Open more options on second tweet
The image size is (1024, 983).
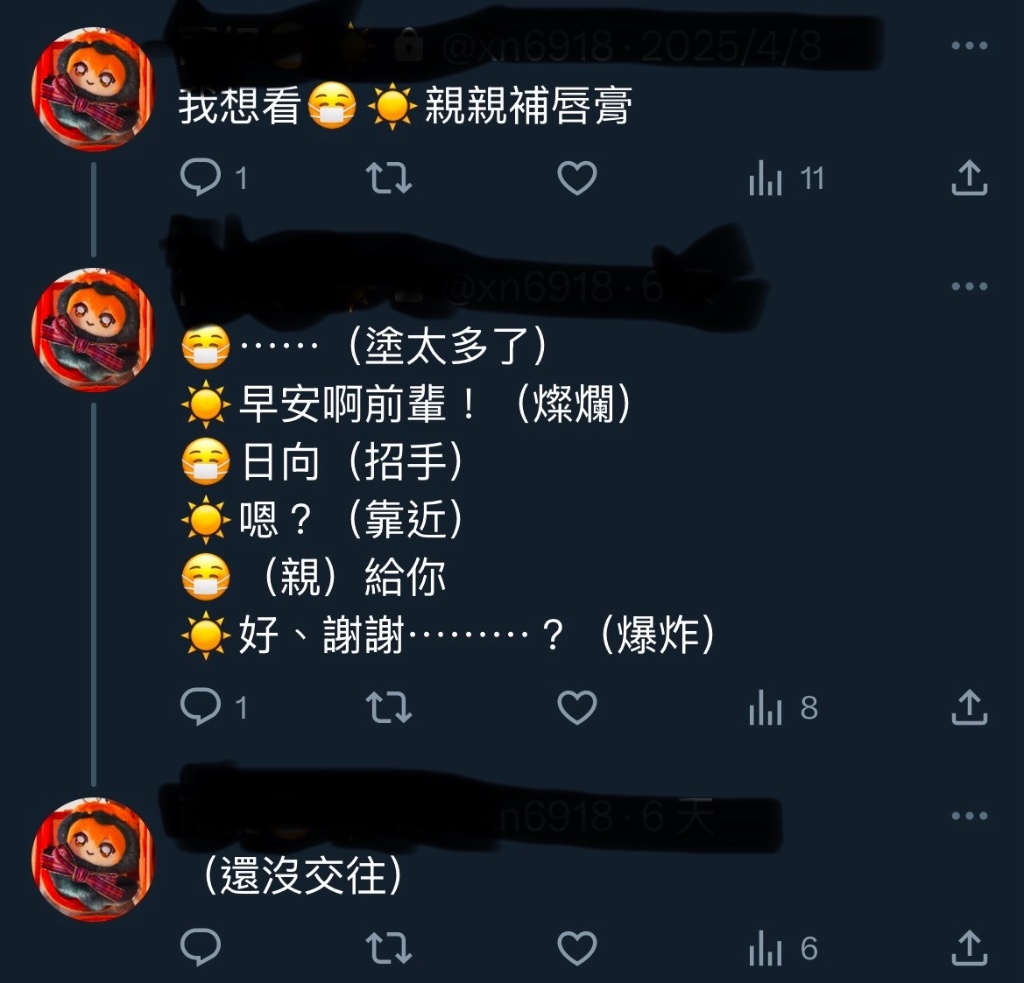click(x=969, y=286)
